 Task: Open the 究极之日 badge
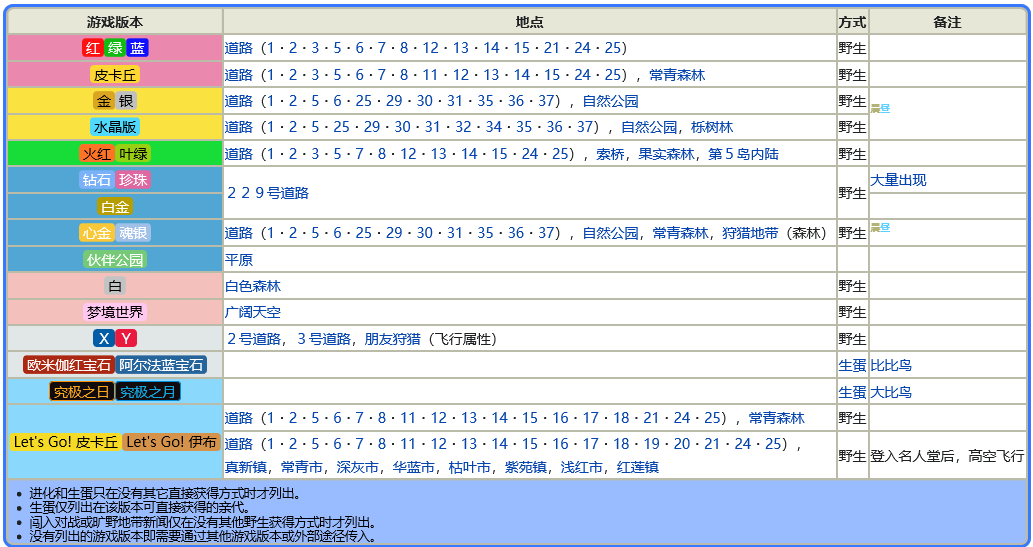(82, 391)
